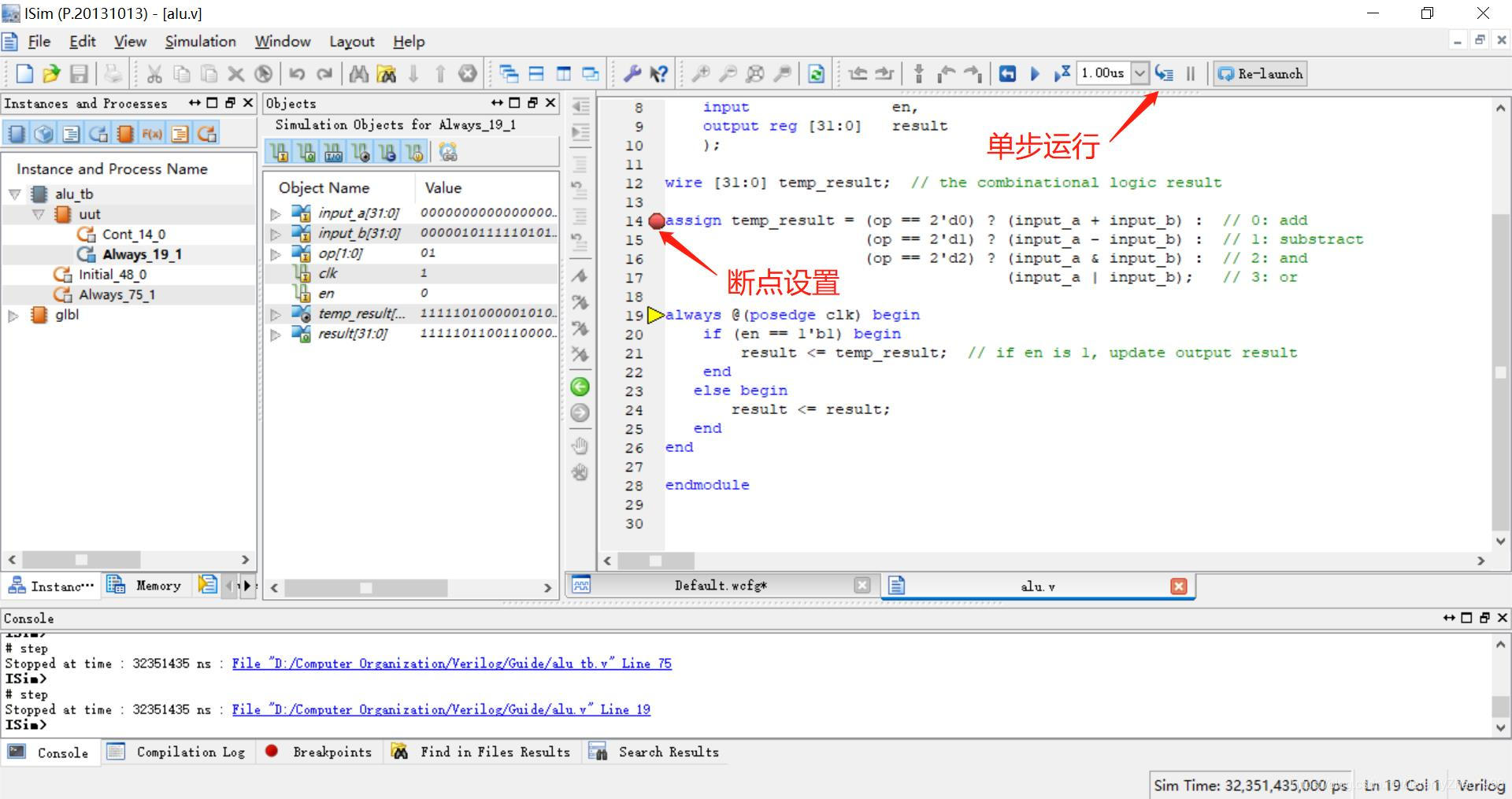
Task: Click the green go-back navigation arrow
Action: pyautogui.click(x=580, y=387)
